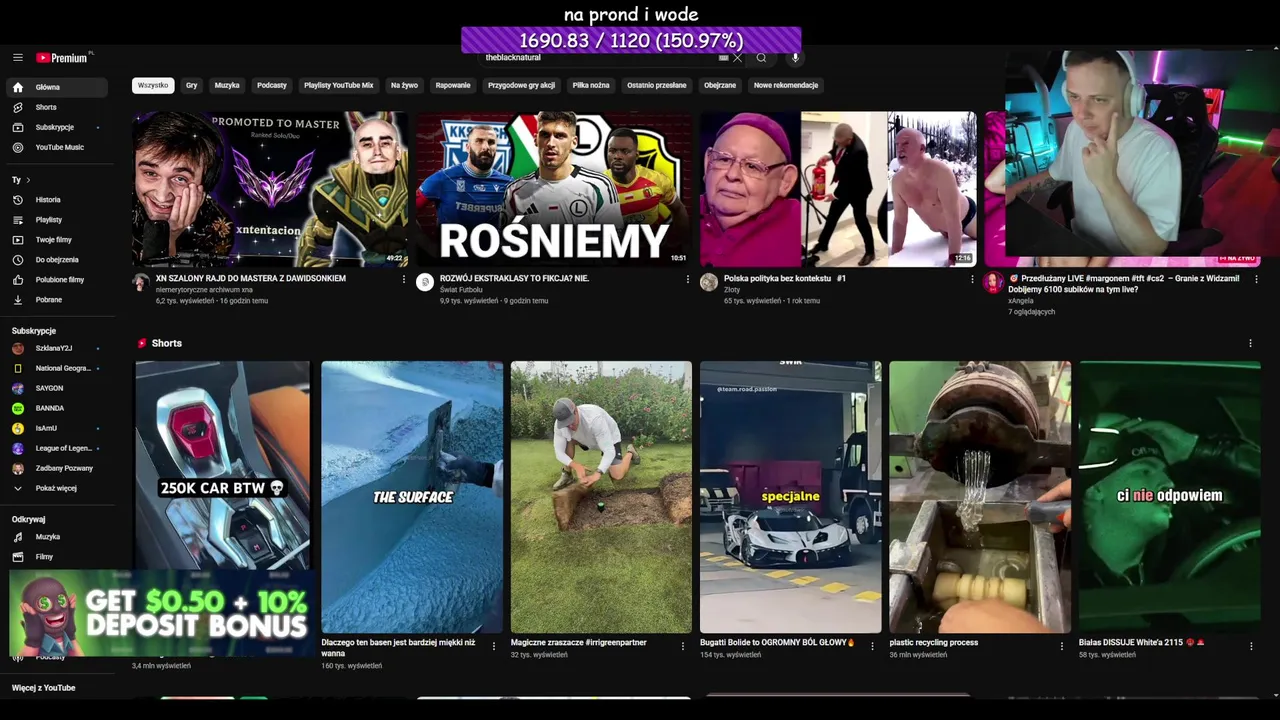Open options menu for Polska polityka video
The image size is (1280, 720).
pyautogui.click(x=972, y=280)
